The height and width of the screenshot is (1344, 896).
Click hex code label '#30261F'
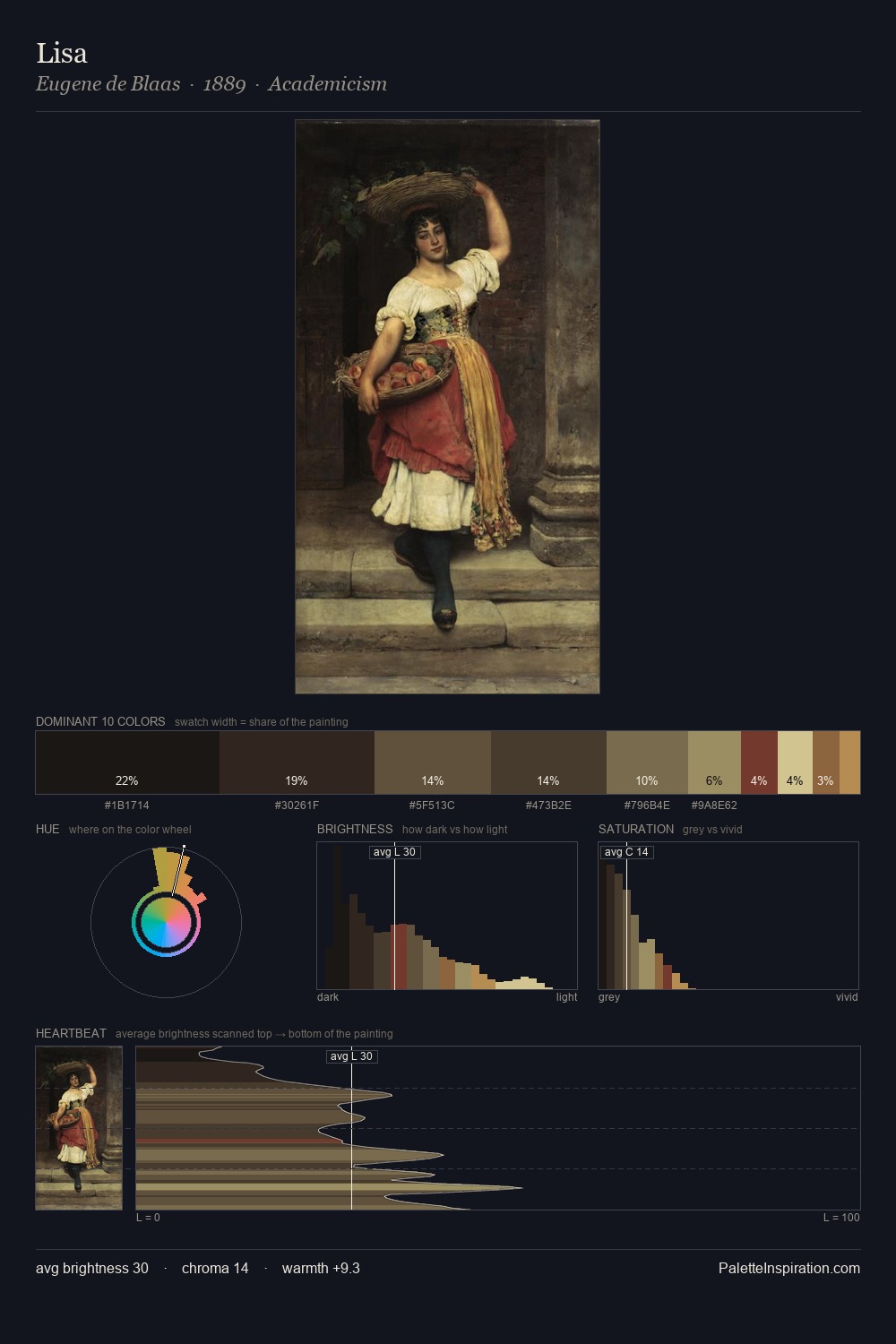(297, 806)
